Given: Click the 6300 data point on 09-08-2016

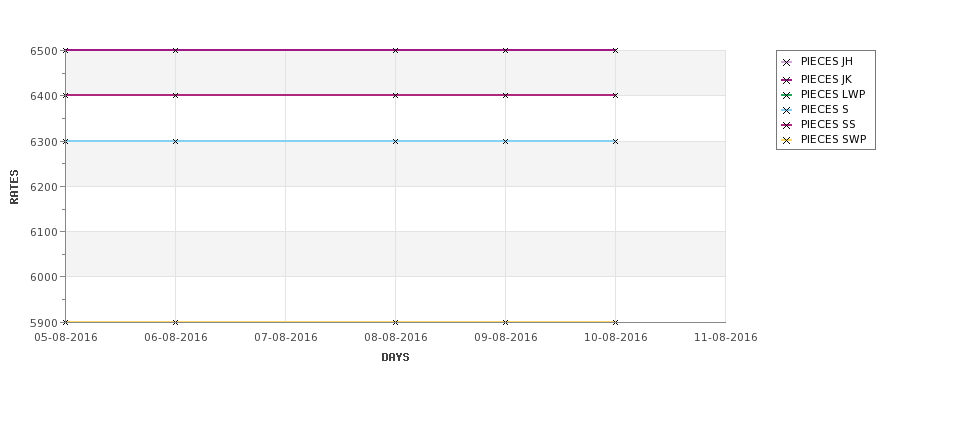Looking at the screenshot, I should pyautogui.click(x=506, y=141).
